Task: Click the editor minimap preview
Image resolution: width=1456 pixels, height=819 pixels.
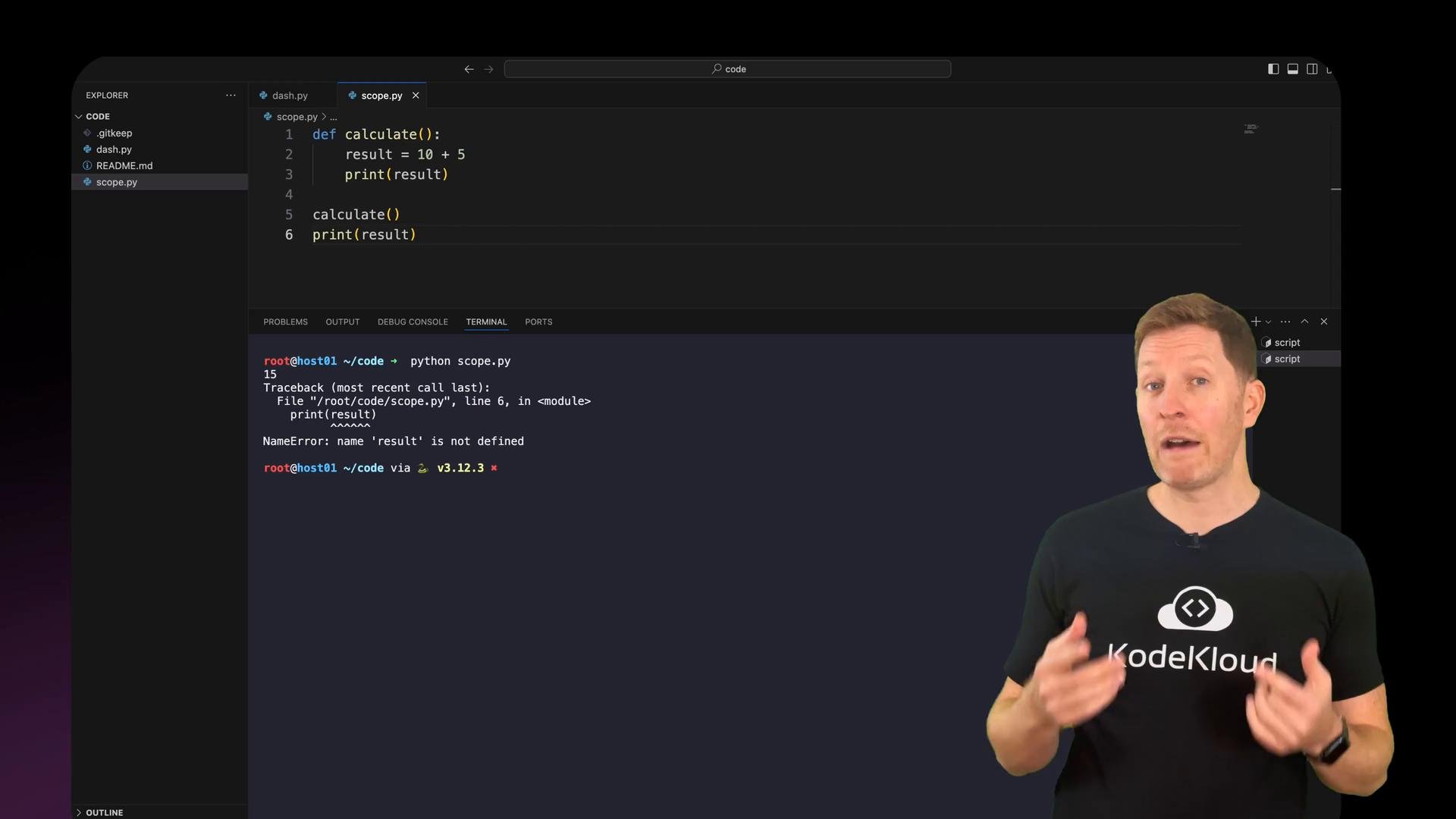Action: pos(1250,129)
